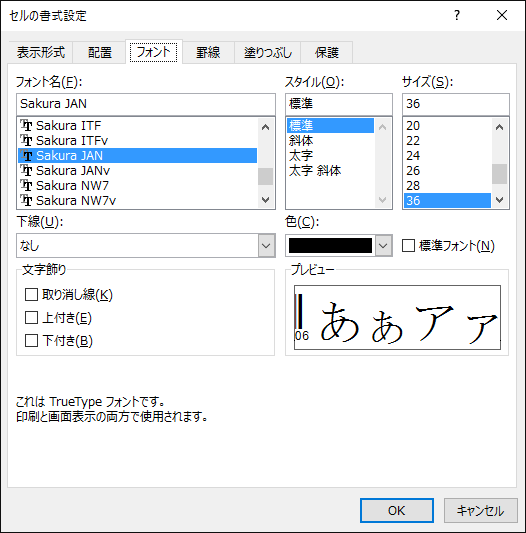Select Sakura ITF in the font list
This screenshot has height=533, width=526.
click(x=137, y=125)
